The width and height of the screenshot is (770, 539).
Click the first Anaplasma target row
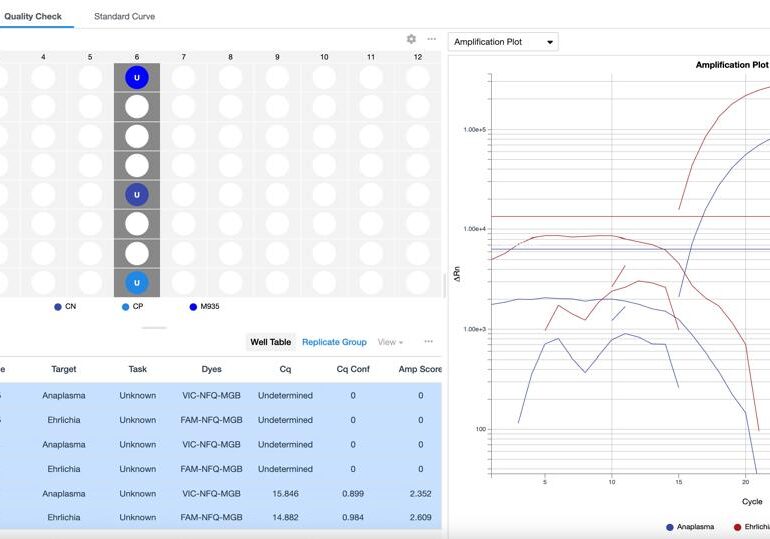coord(64,395)
